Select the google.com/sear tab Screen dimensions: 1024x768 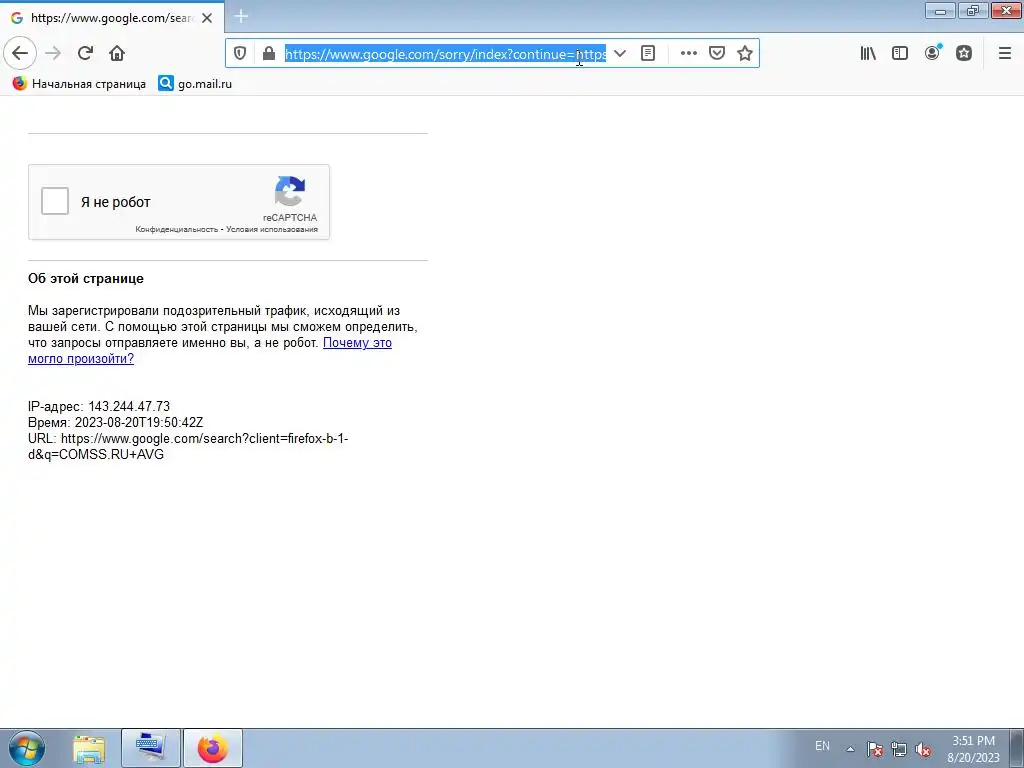click(x=112, y=18)
